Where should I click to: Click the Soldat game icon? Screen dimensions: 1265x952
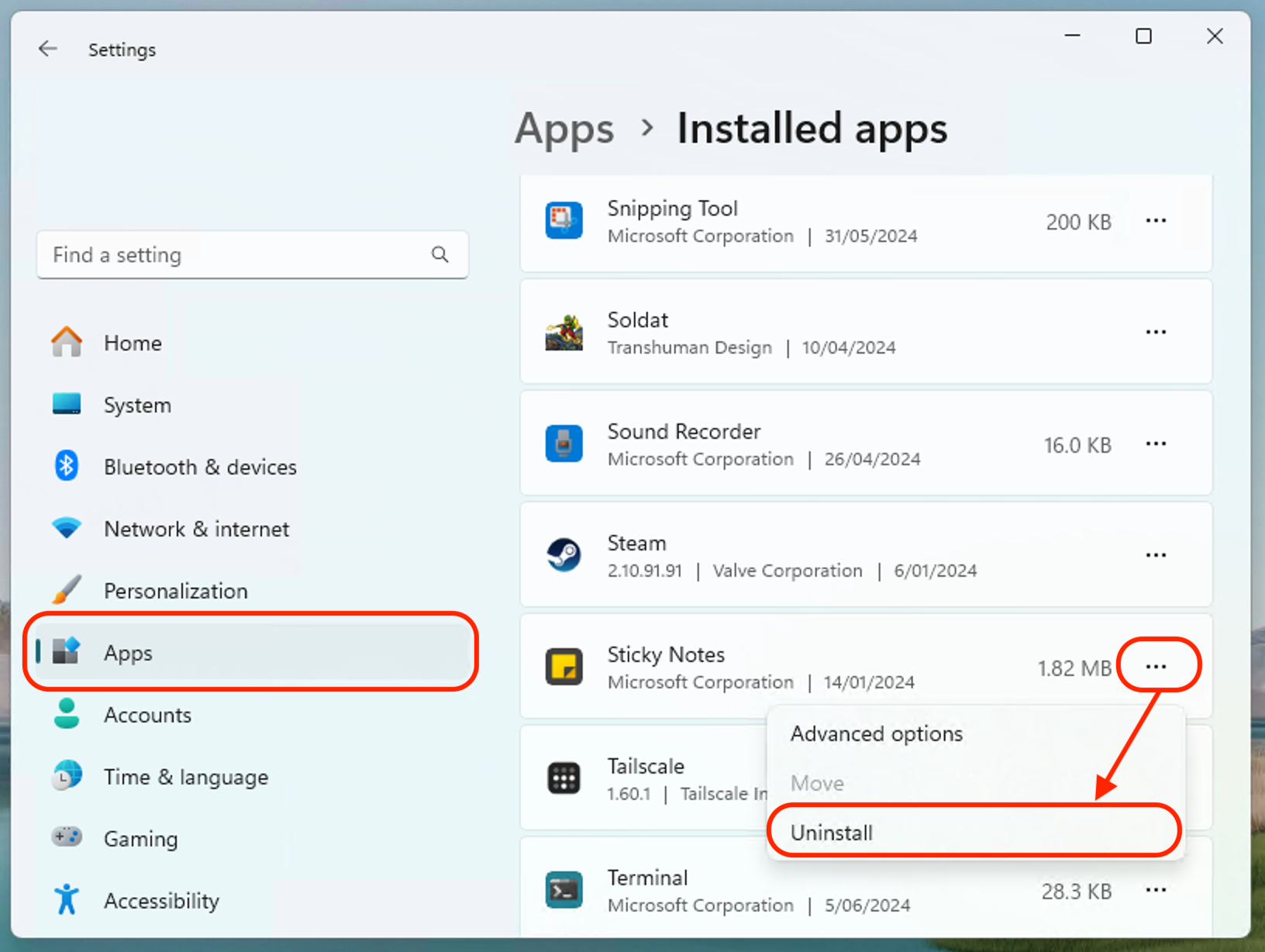(564, 332)
